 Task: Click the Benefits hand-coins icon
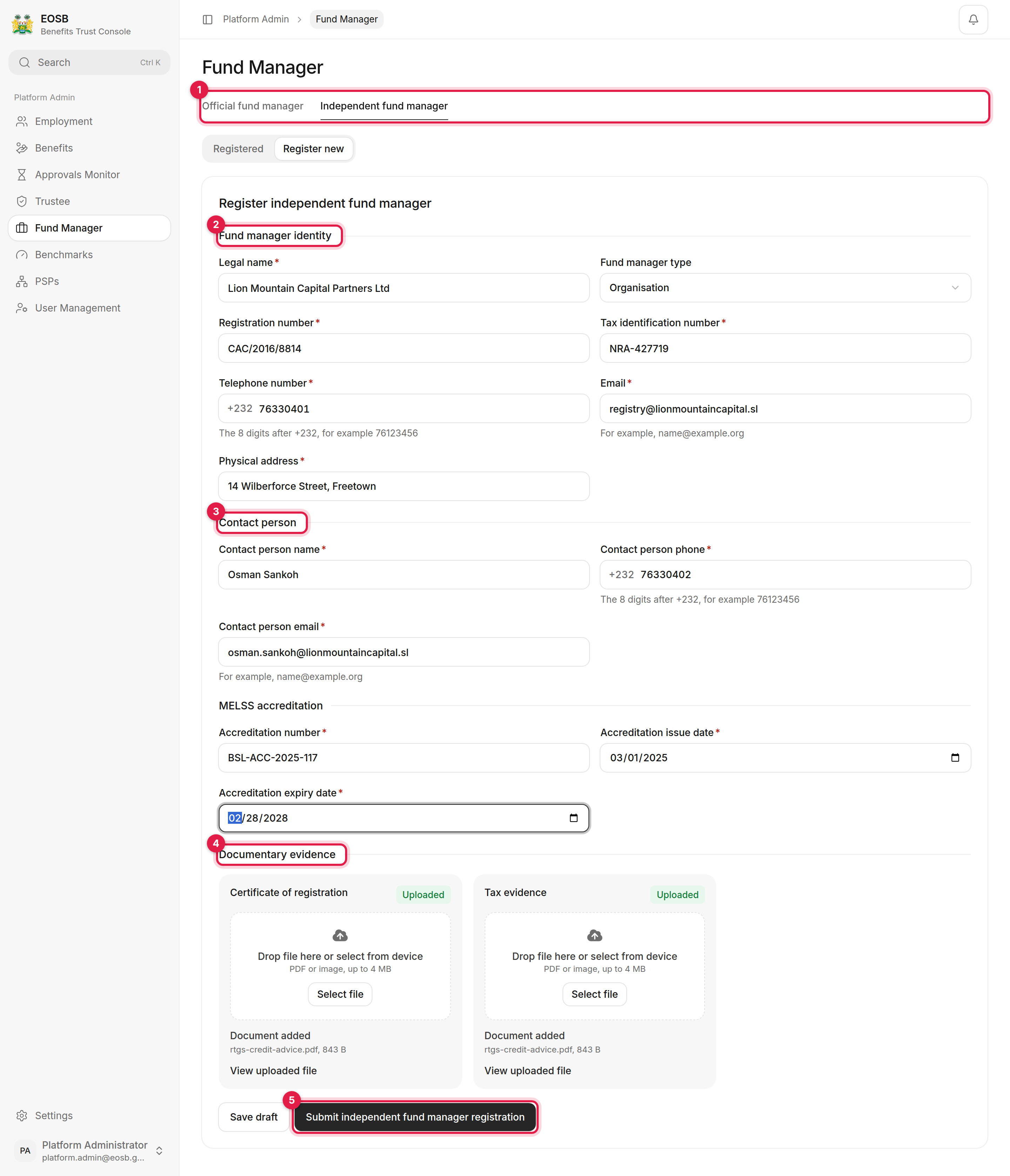click(x=21, y=148)
